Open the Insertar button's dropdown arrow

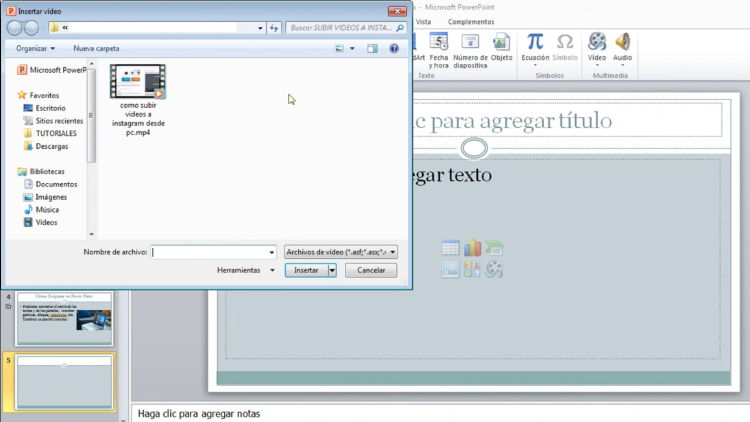332,270
